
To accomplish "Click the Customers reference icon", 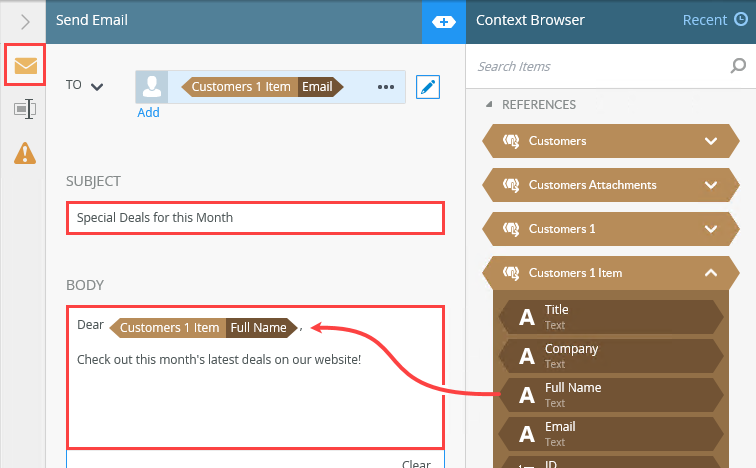I will [511, 141].
